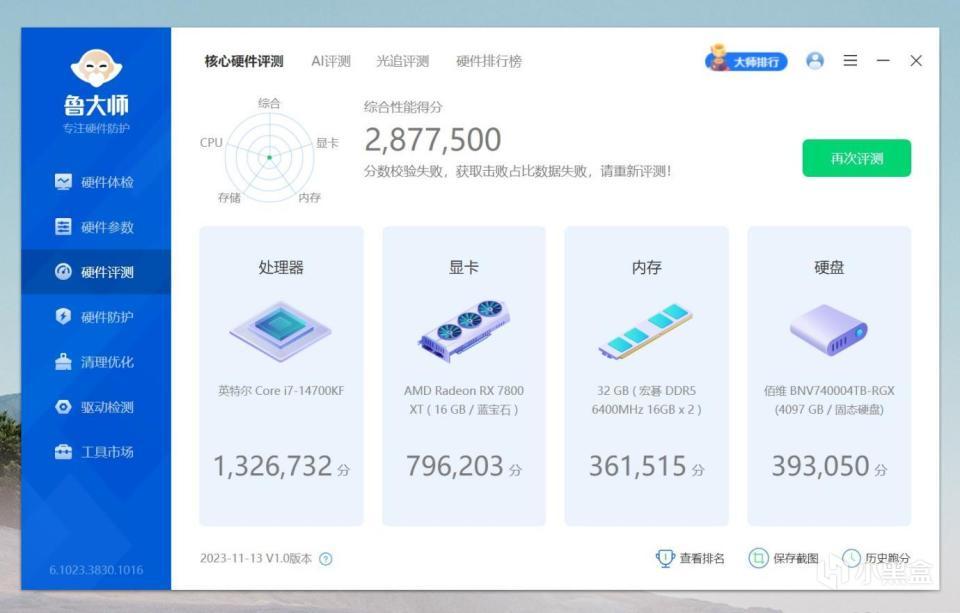This screenshot has height=613, width=960.
Task: Click the AMD Radeon RX 7800 XT text
Action: (463, 400)
